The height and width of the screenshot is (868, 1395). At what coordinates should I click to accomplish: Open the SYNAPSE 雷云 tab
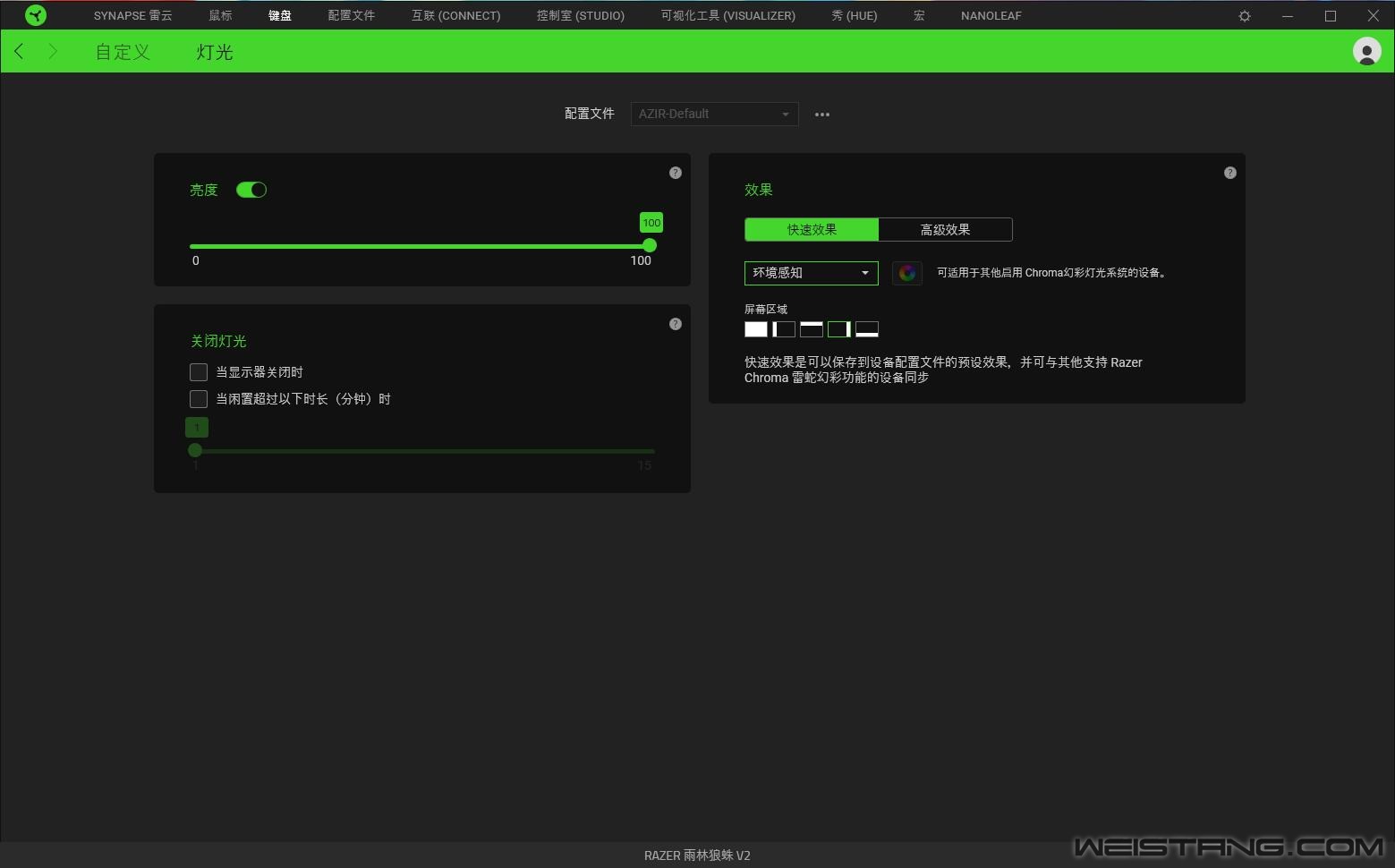[x=133, y=16]
